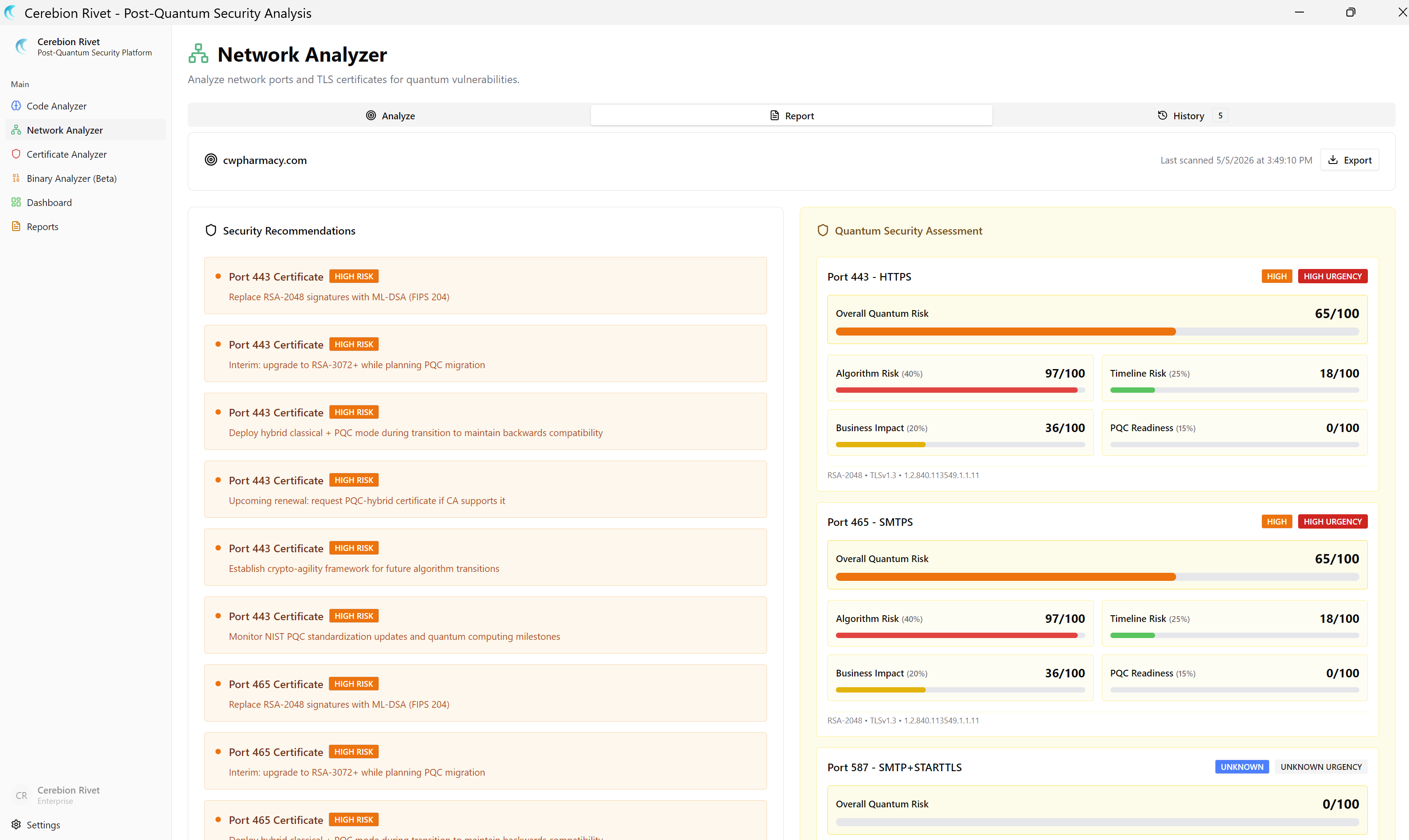
Task: Click the Settings gear icon
Action: coord(16,825)
